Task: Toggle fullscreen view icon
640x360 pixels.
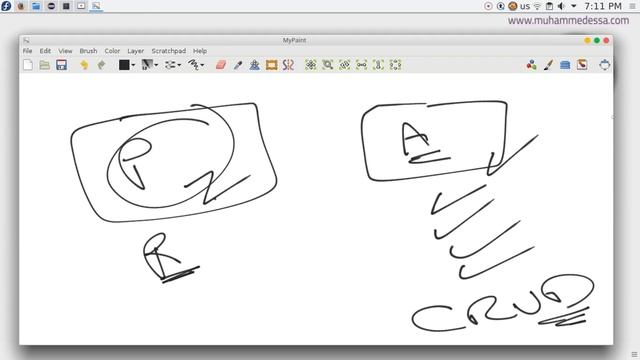Action: pos(604,65)
